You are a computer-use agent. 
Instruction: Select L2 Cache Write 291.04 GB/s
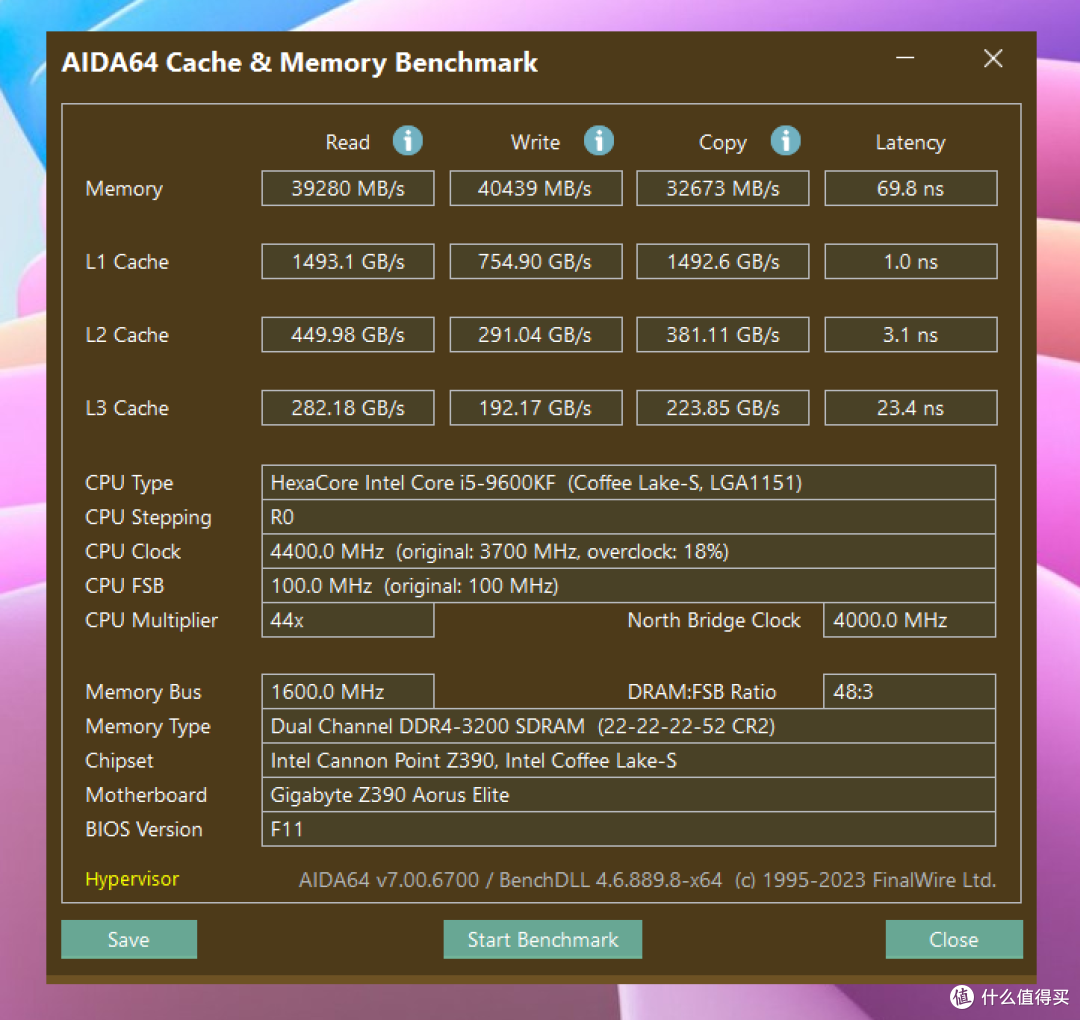coord(536,335)
